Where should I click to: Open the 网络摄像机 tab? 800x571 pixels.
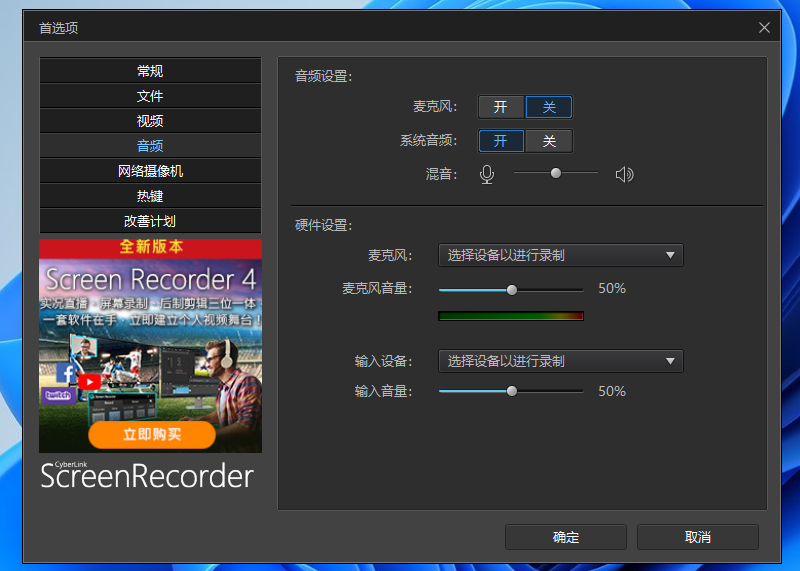point(151,171)
